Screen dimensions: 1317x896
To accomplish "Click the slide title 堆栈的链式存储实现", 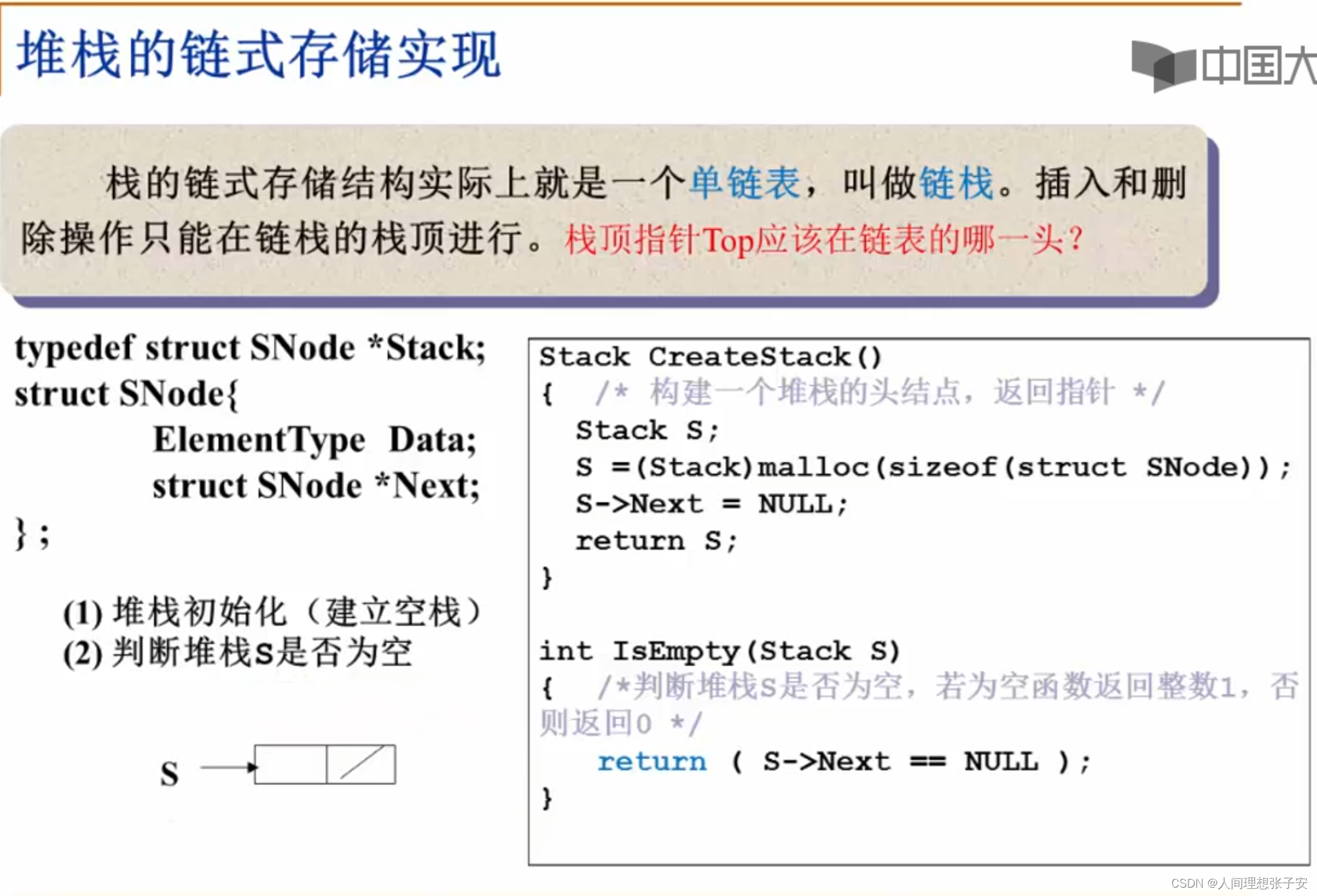I will pos(259,55).
